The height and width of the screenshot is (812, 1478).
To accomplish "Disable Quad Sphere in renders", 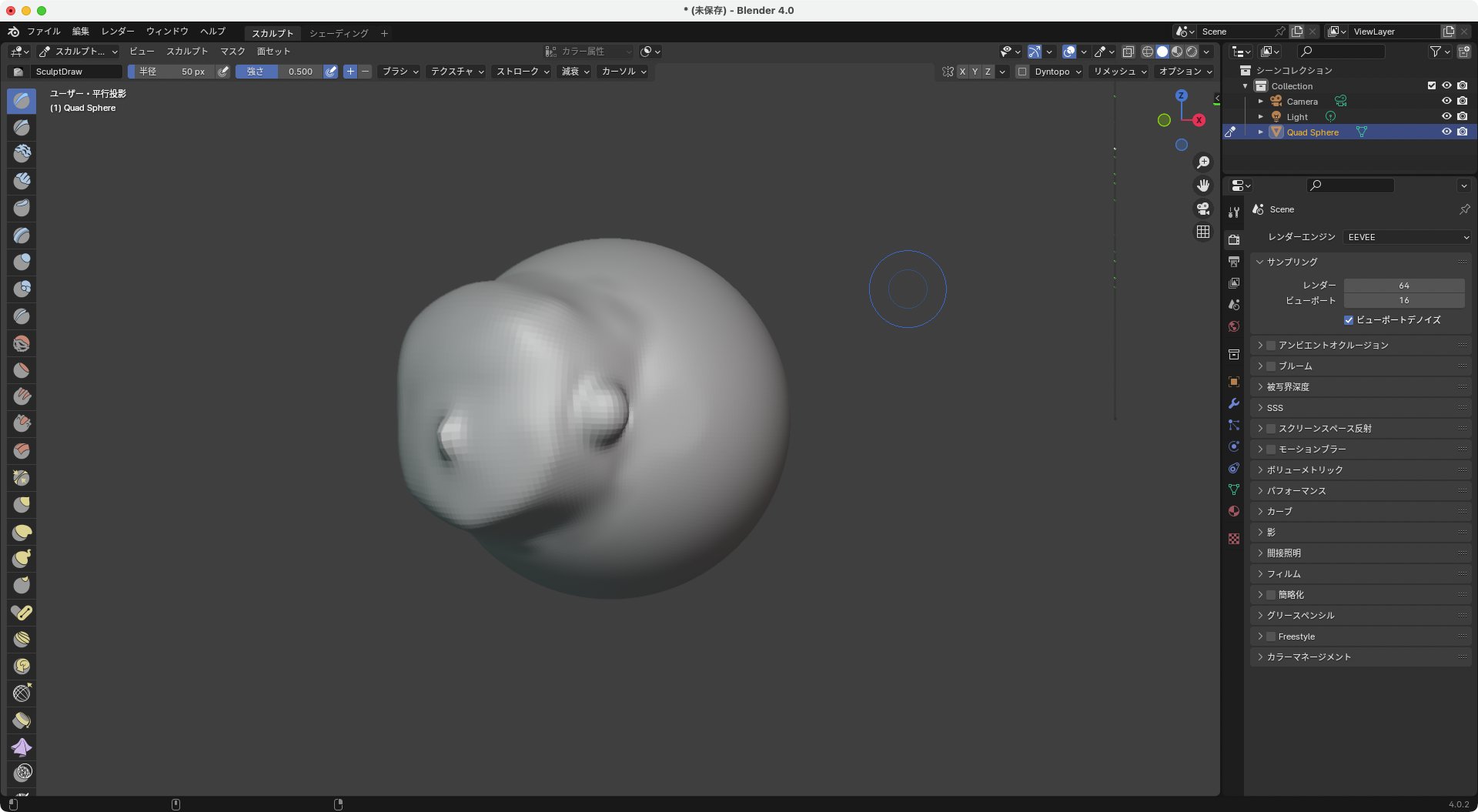I will [x=1462, y=132].
